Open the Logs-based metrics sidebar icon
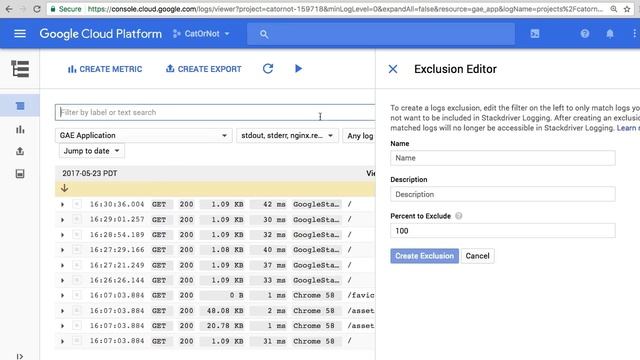 pyautogui.click(x=20, y=130)
